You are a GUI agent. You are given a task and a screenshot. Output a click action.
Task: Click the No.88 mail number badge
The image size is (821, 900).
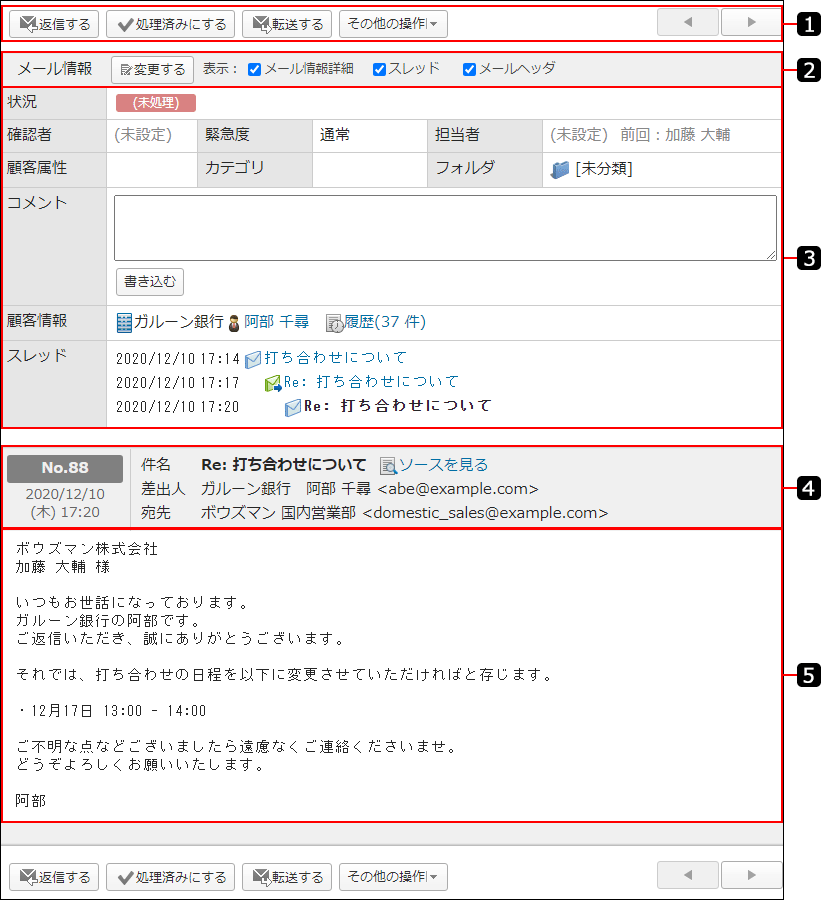pos(65,468)
